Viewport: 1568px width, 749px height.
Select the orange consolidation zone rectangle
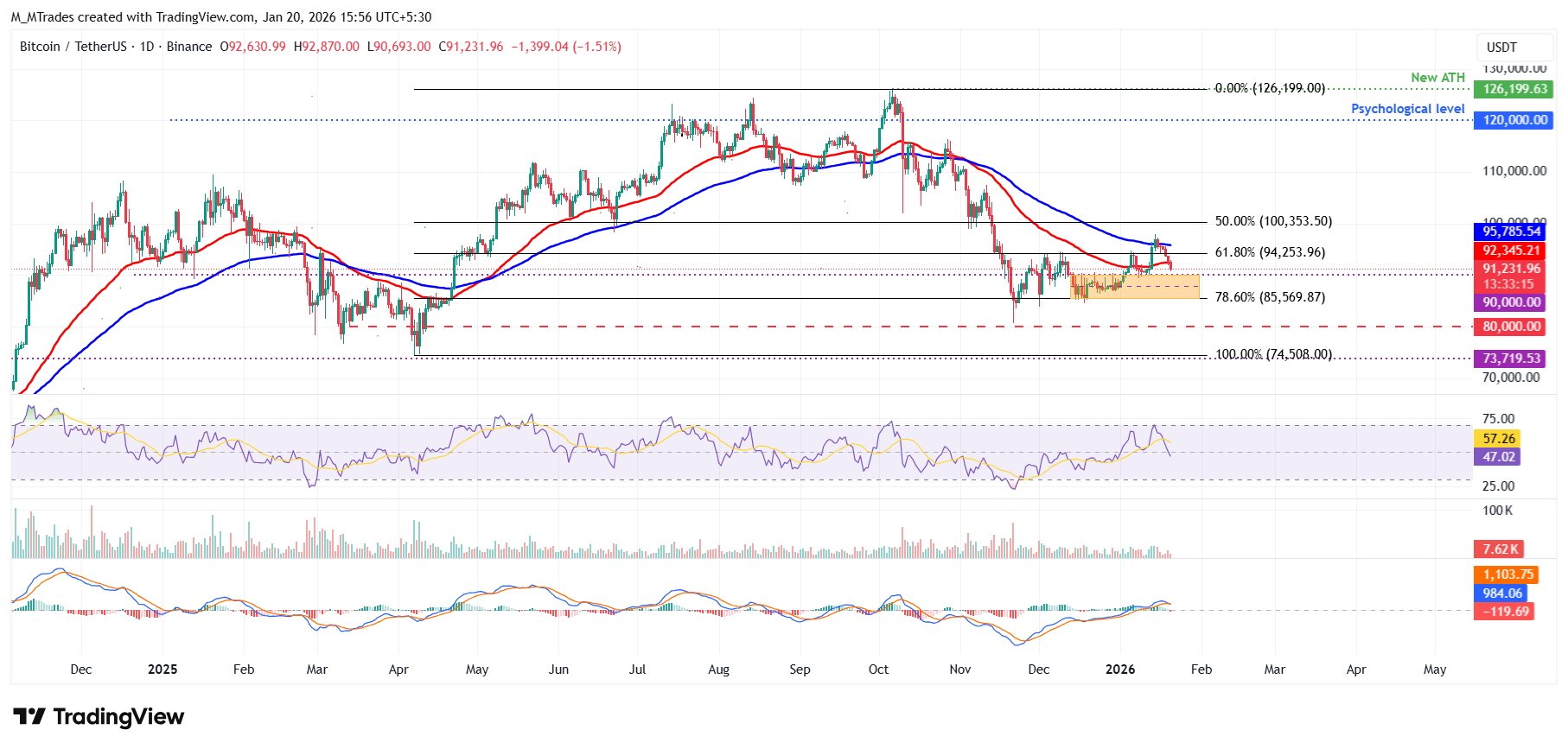(x=1134, y=287)
